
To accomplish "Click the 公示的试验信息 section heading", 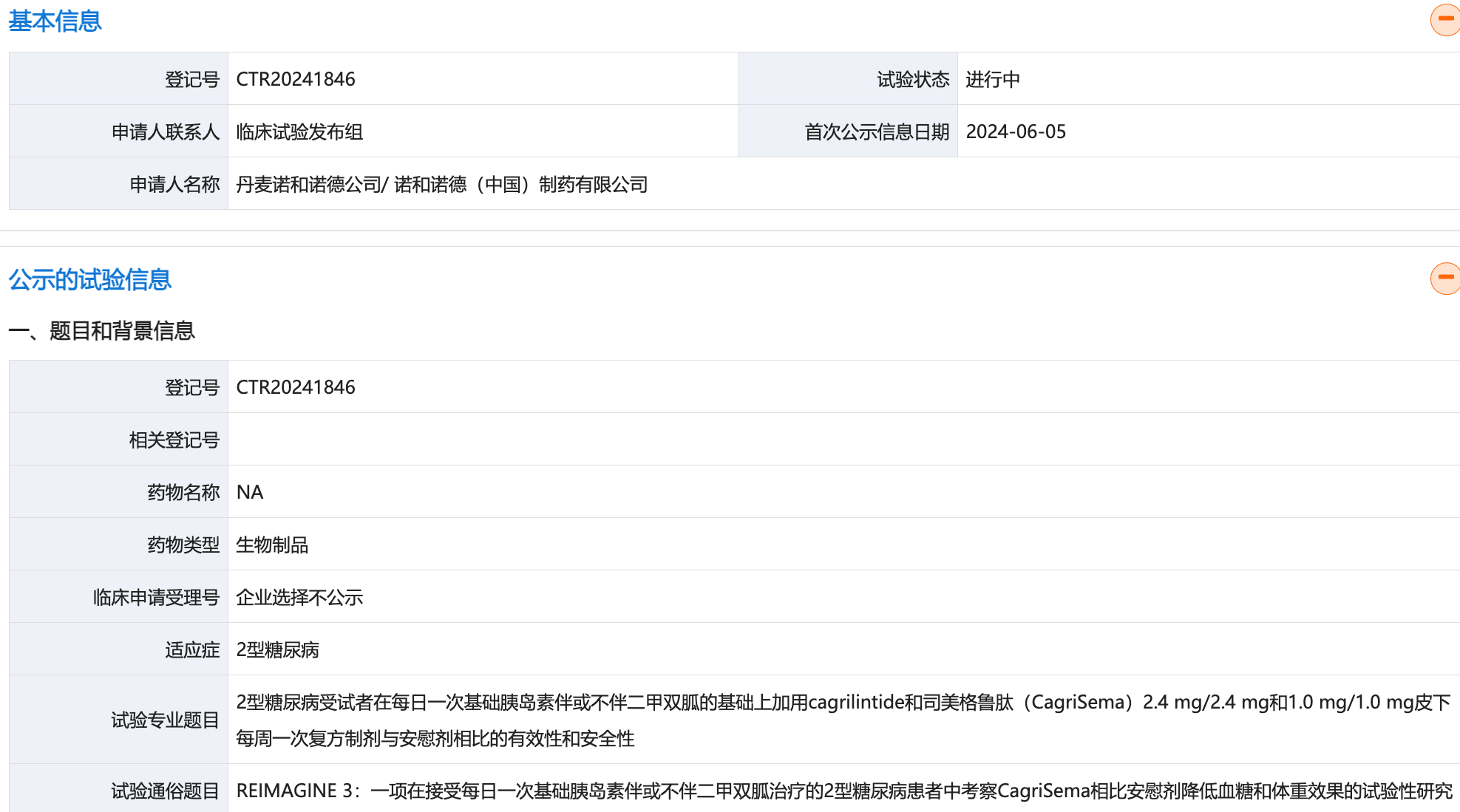I will coord(89,280).
